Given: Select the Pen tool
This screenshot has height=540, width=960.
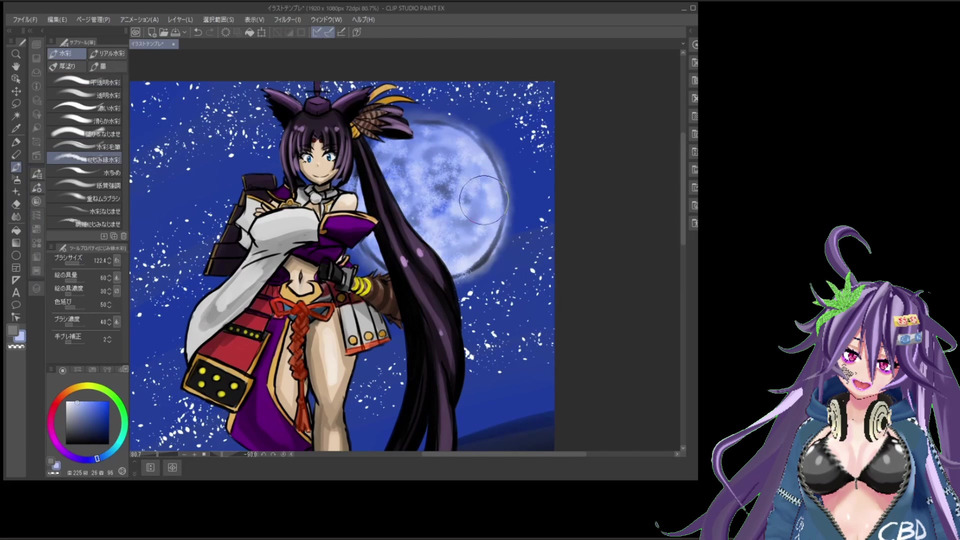Looking at the screenshot, I should click(x=16, y=142).
